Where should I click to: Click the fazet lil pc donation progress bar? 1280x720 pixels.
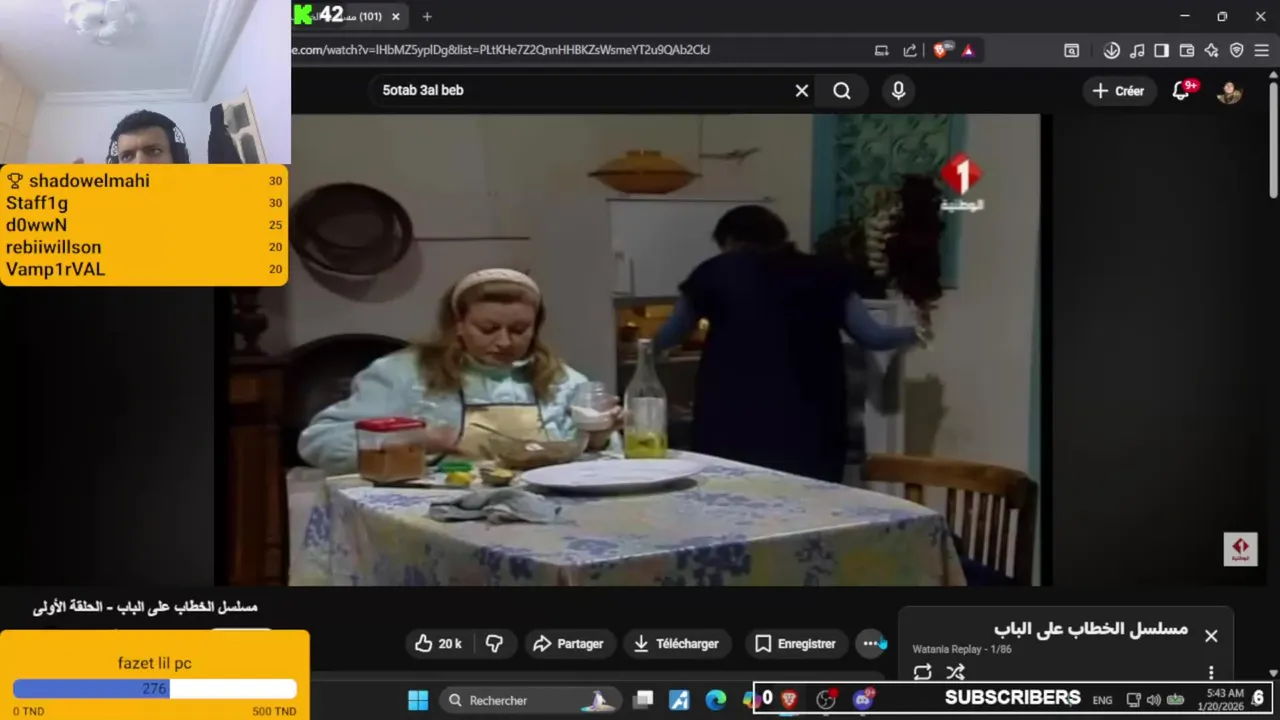(x=155, y=688)
